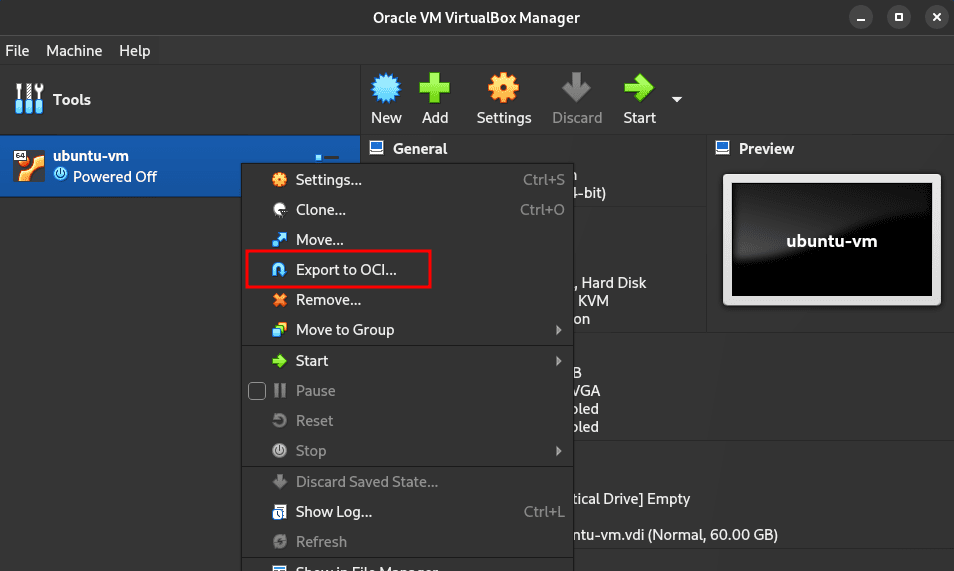
Task: Open the ubuntu-vm machine tools menu button
Action: click(x=327, y=158)
